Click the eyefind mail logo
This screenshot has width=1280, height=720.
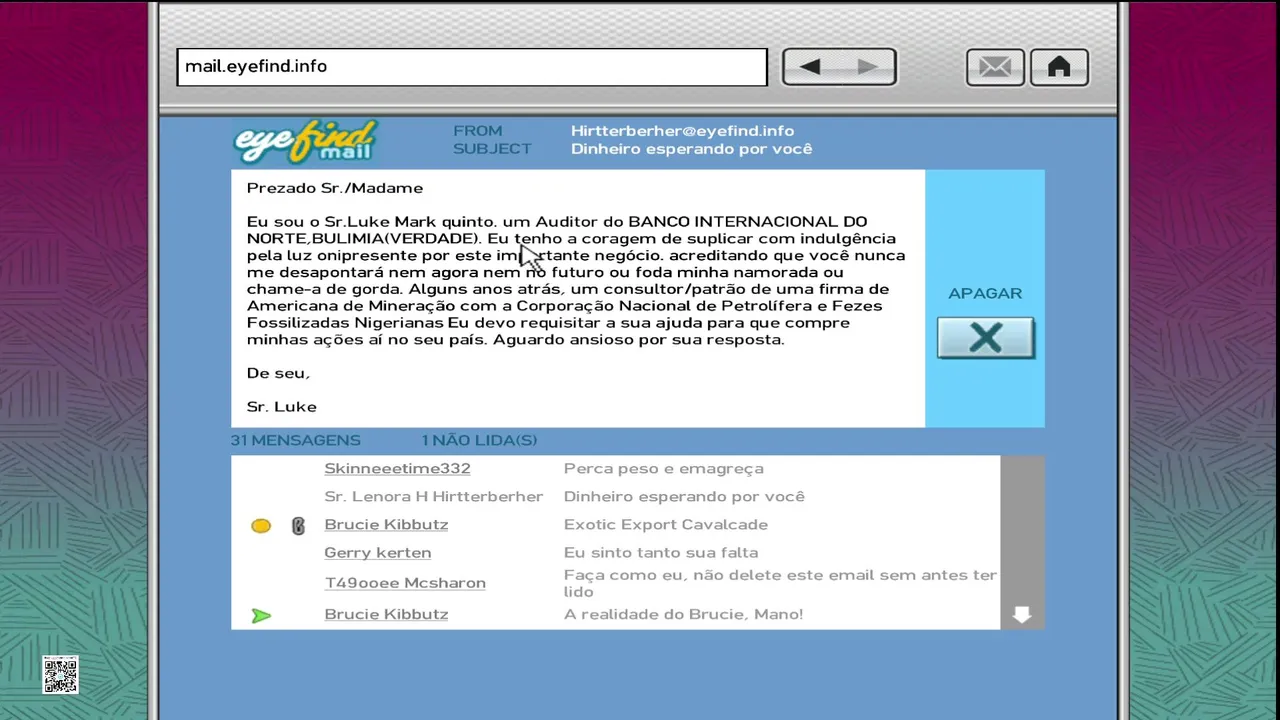(305, 142)
